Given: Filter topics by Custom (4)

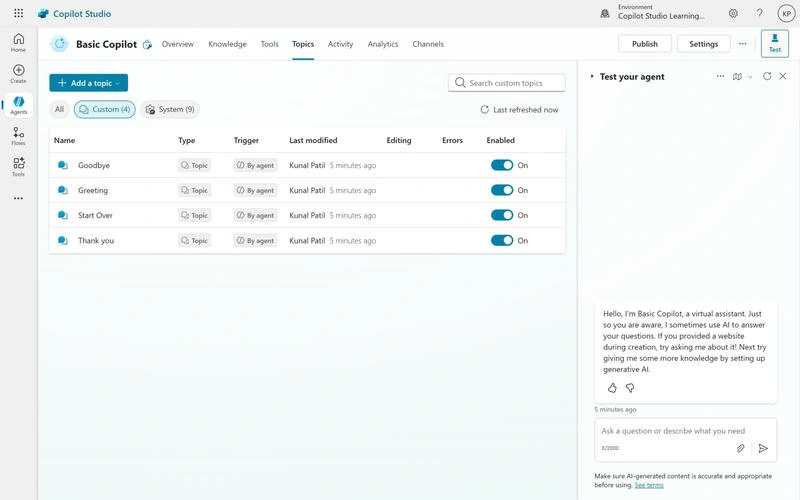Looking at the screenshot, I should tap(105, 109).
